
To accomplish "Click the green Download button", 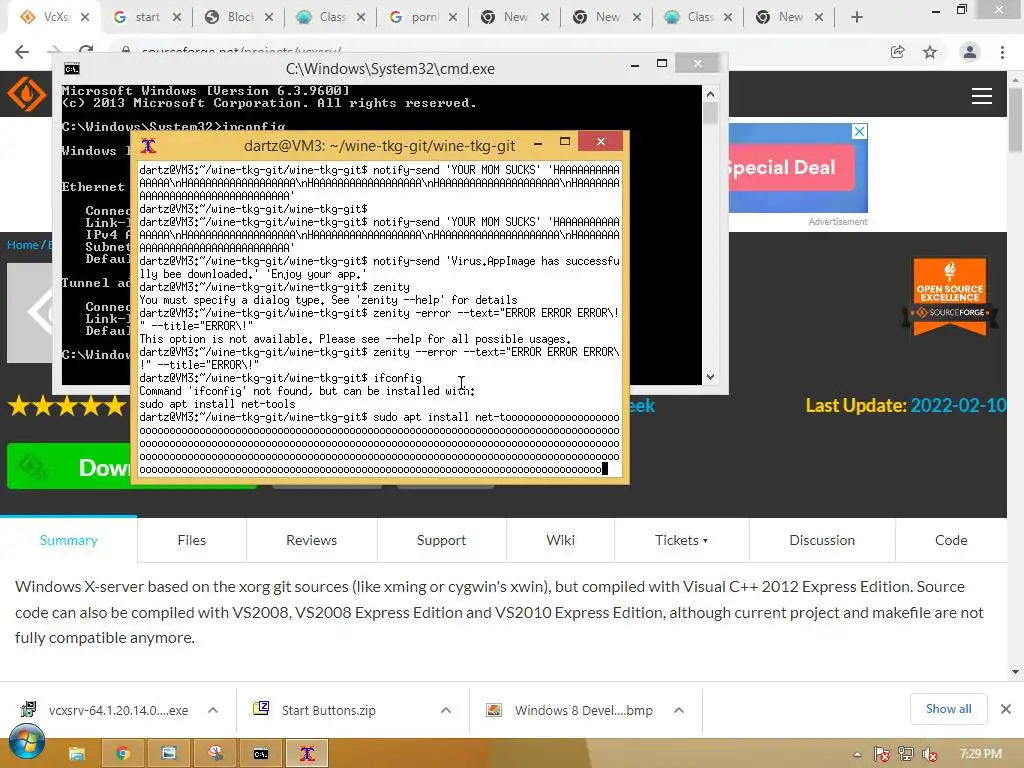I will 69,466.
